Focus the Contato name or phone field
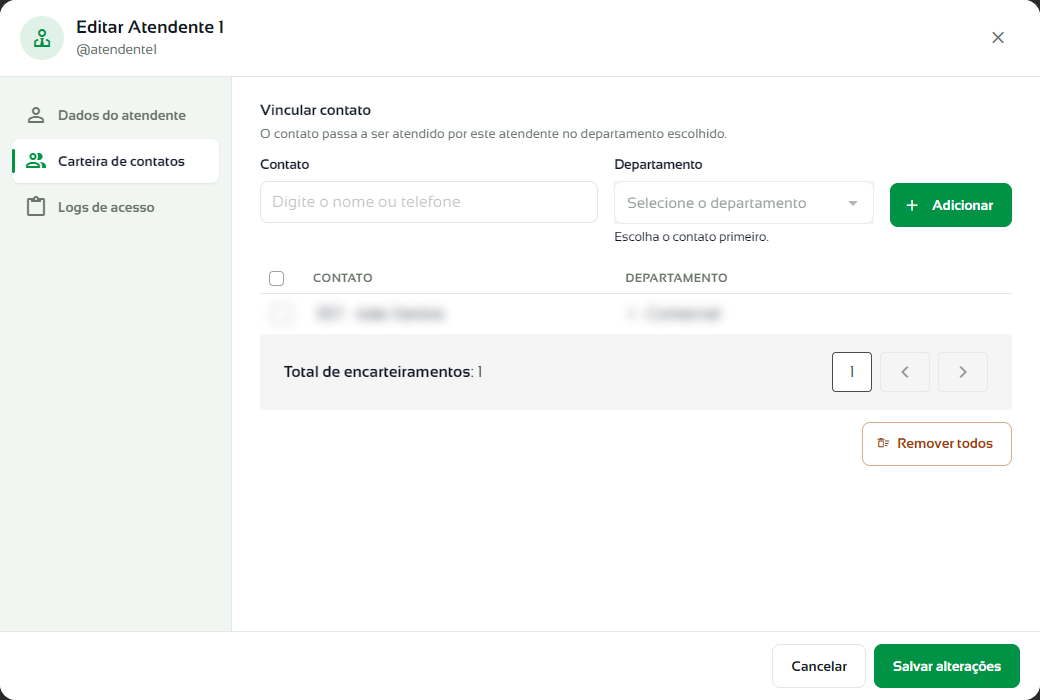The width and height of the screenshot is (1040, 700). click(428, 202)
